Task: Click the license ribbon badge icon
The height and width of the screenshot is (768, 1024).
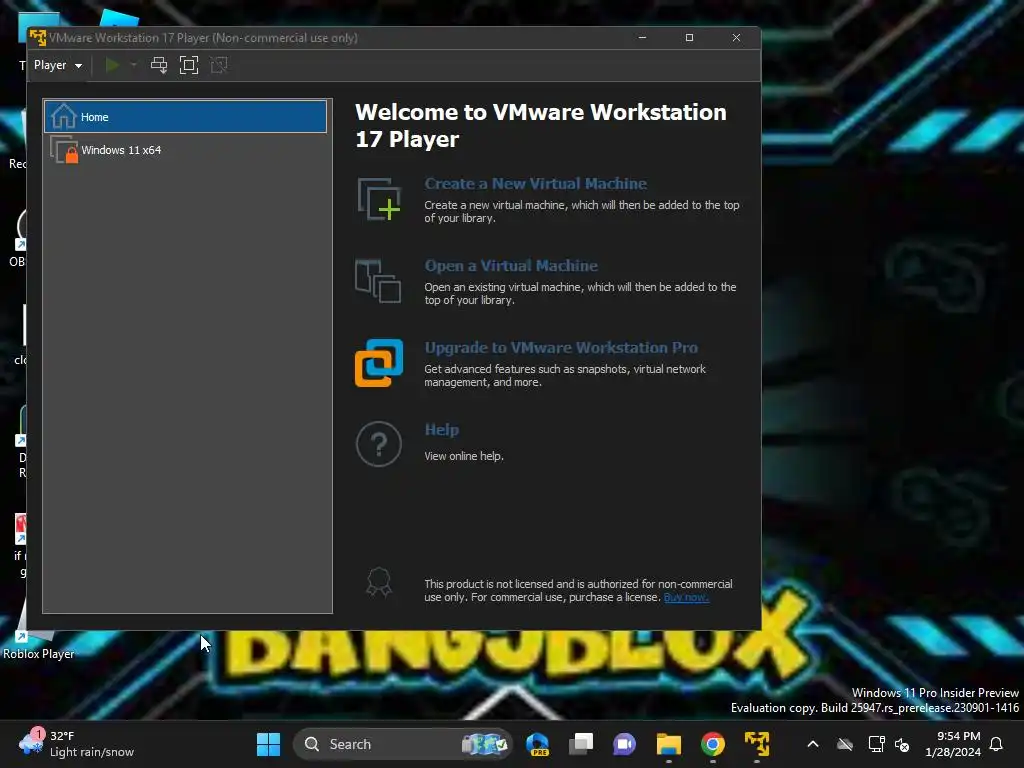Action: [x=379, y=582]
